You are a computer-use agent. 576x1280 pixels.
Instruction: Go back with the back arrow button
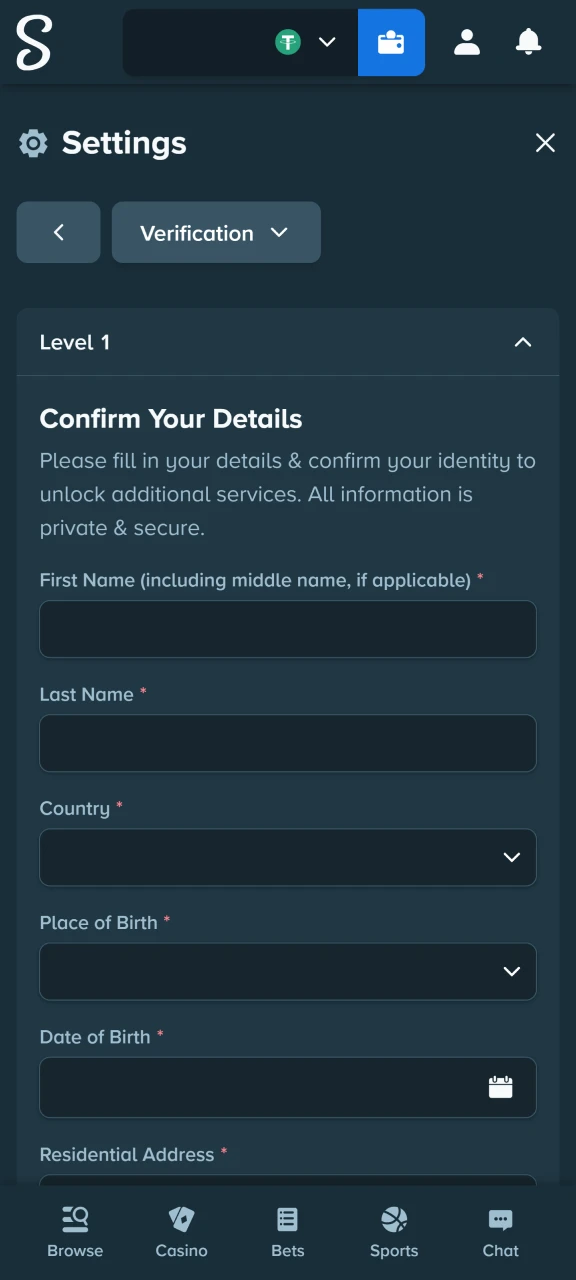58,232
